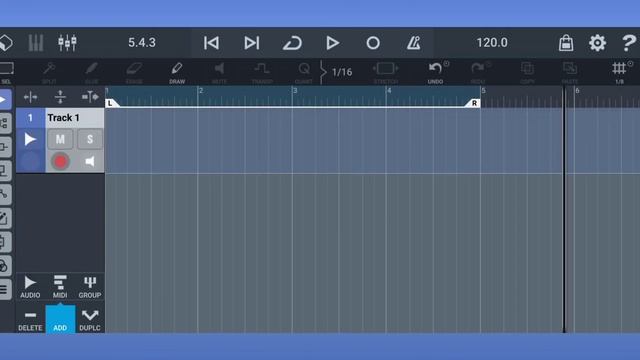The height and width of the screenshot is (360, 640).
Task: Duplicate the track with DUPLC
Action: [x=90, y=320]
